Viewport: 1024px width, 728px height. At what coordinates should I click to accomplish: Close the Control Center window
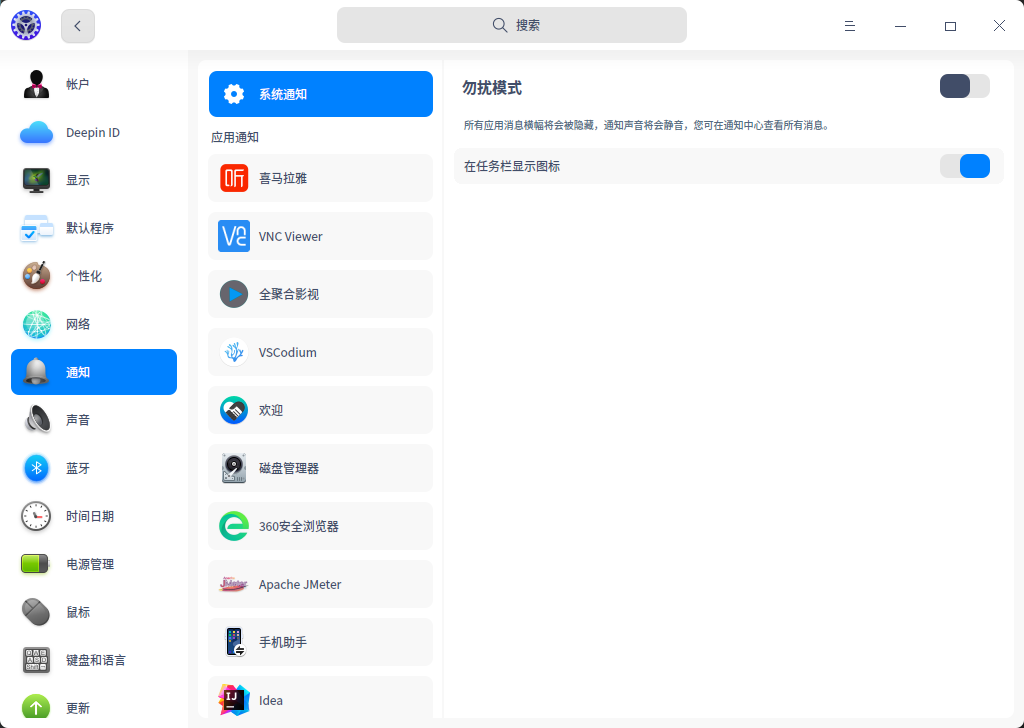tap(999, 25)
